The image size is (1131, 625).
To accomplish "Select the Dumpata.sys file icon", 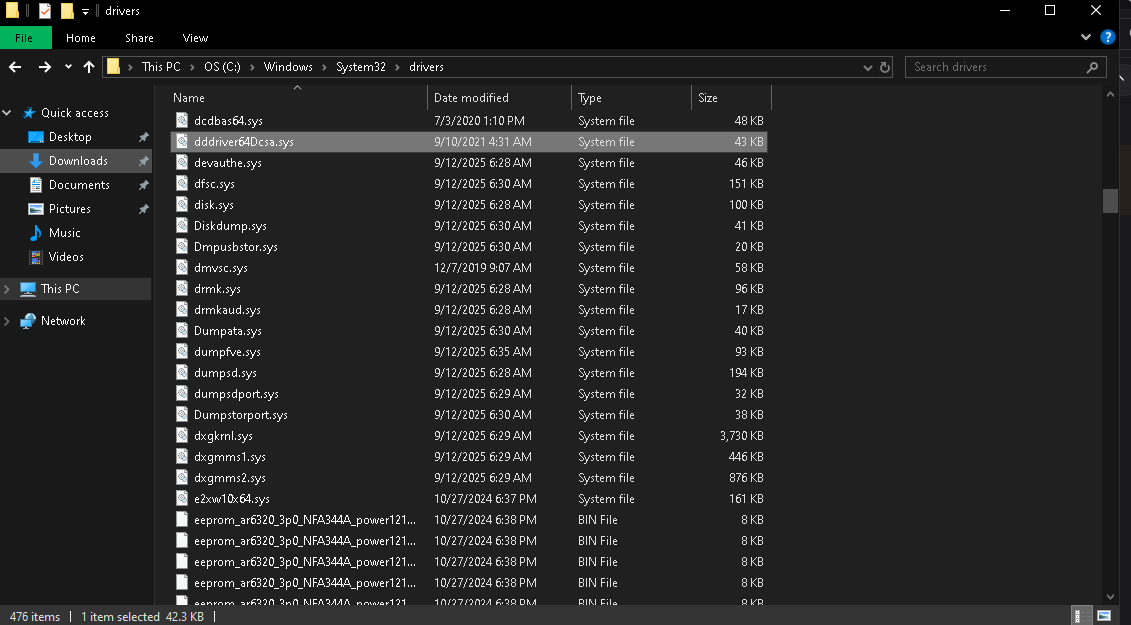I will tap(182, 331).
